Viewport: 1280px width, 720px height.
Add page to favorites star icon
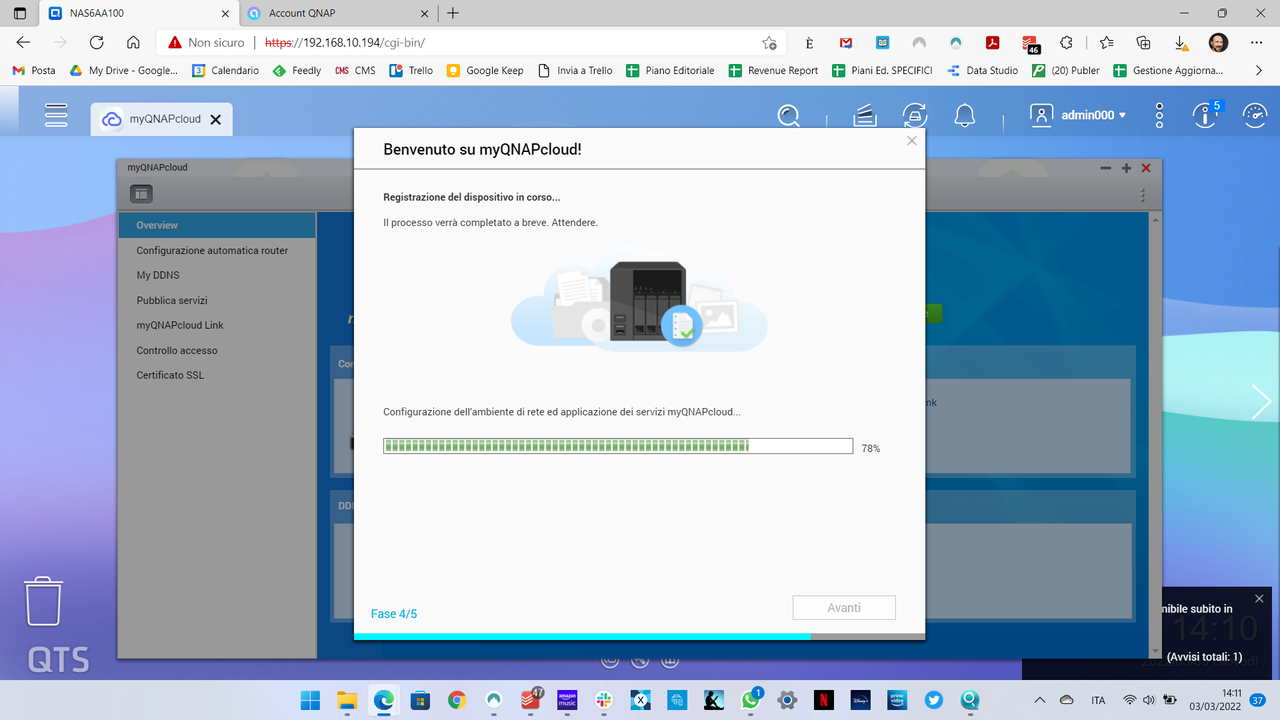(x=769, y=43)
